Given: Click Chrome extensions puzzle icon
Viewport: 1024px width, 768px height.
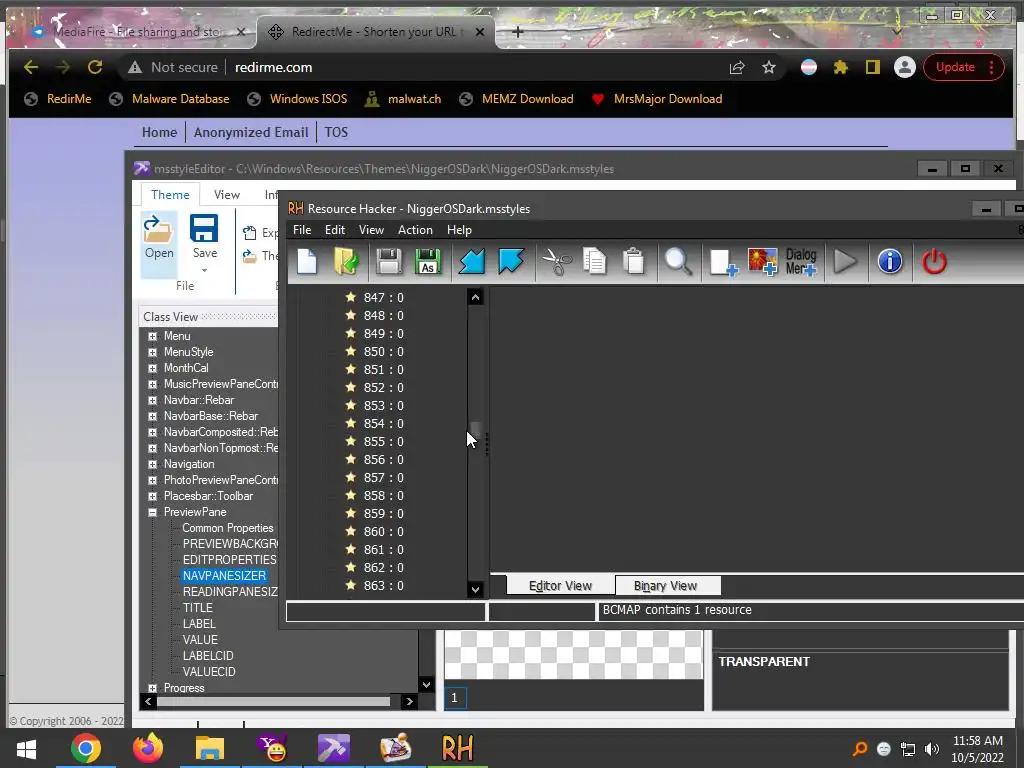Looking at the screenshot, I should pyautogui.click(x=840, y=67).
